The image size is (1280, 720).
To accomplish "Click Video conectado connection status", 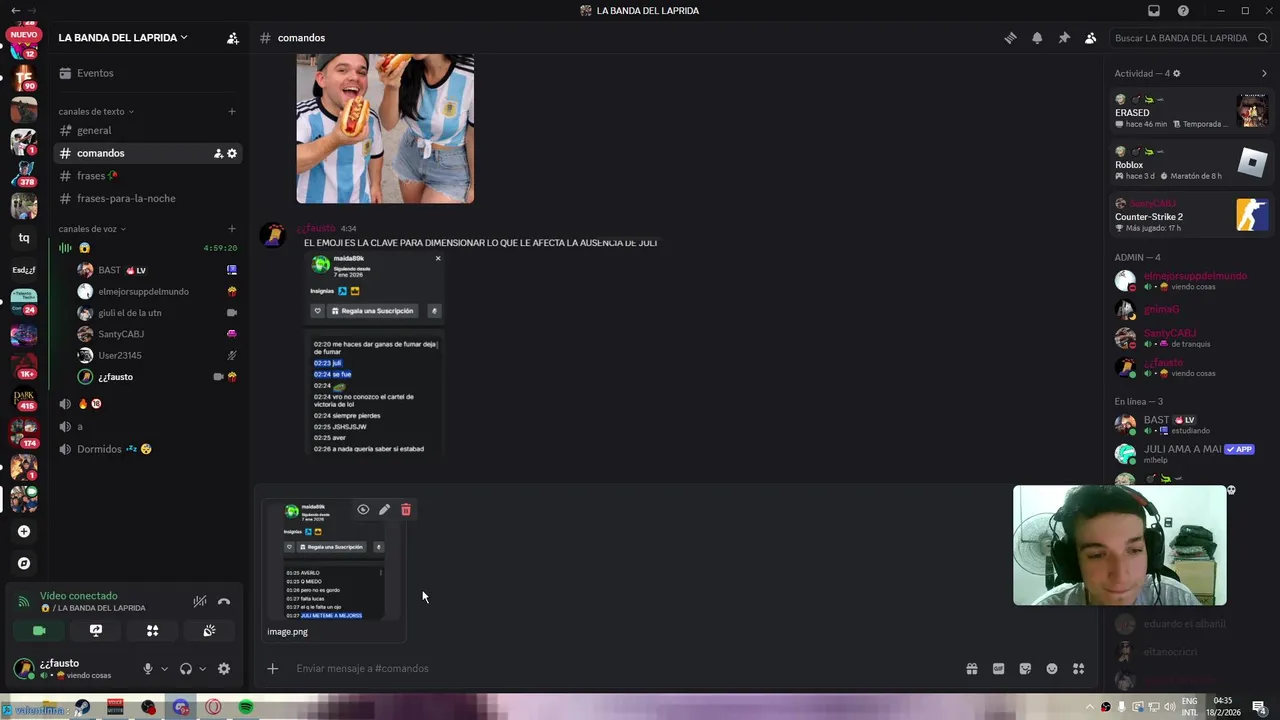I will pyautogui.click(x=79, y=596).
